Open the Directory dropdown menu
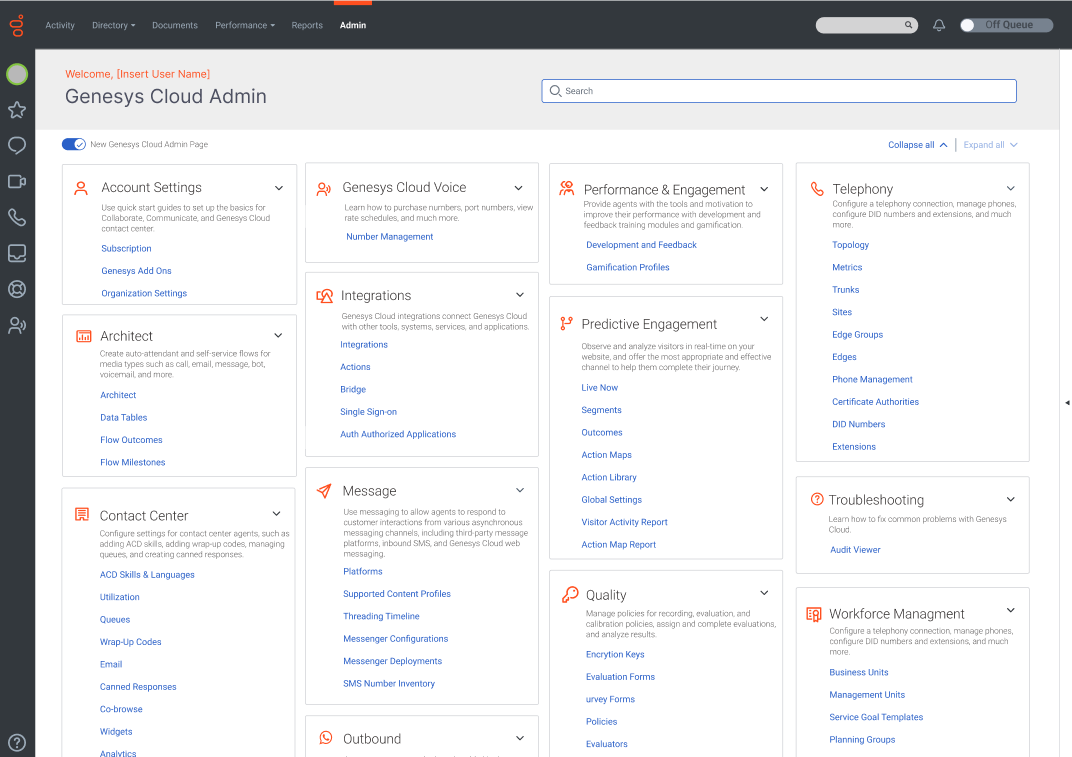This screenshot has width=1072, height=757. [x=113, y=25]
